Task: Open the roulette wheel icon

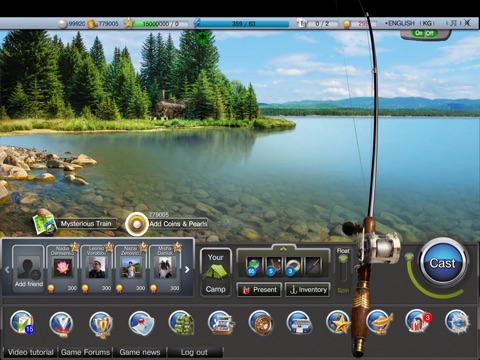Action: tap(261, 323)
